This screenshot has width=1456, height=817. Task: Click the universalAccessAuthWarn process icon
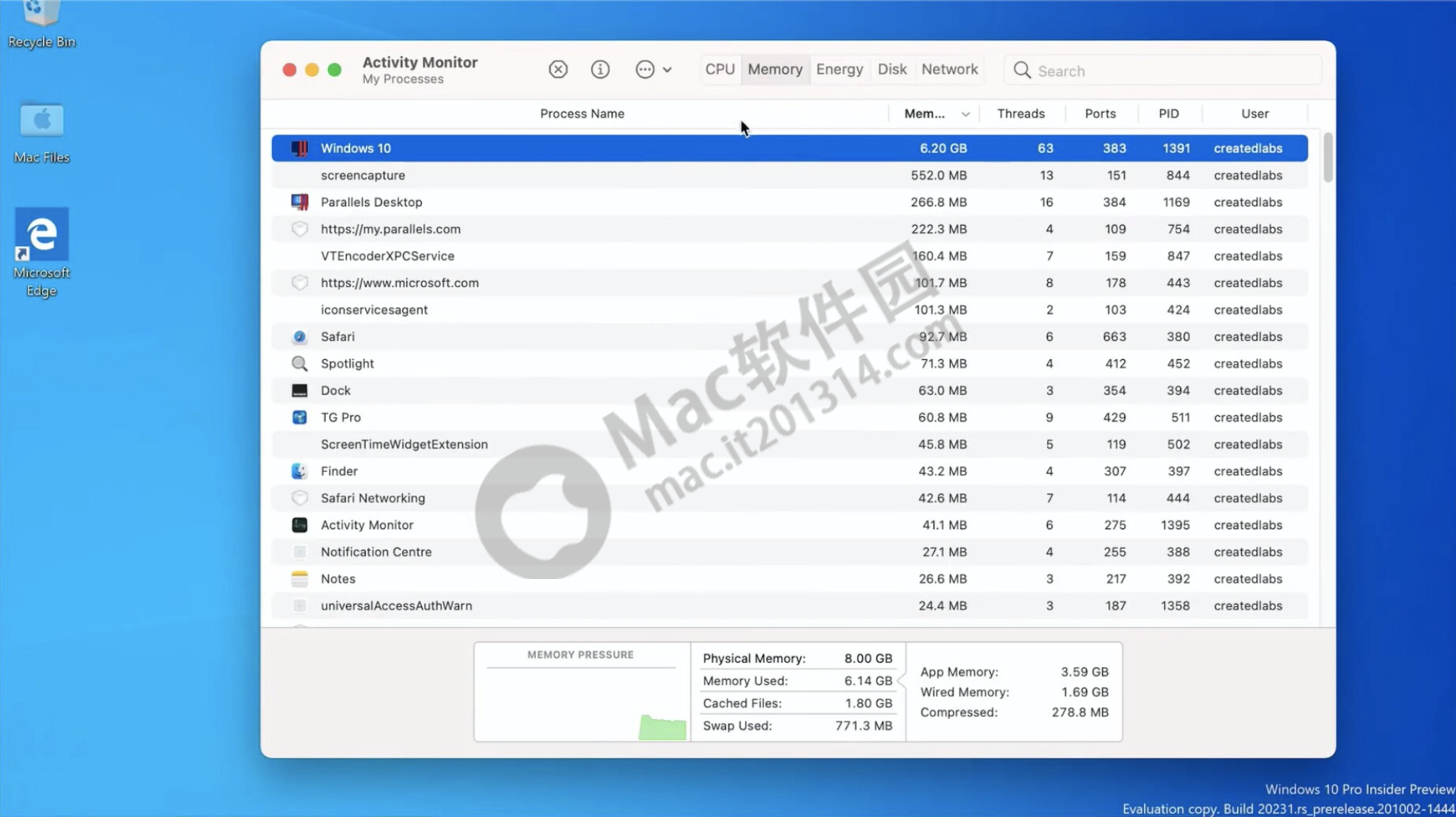[x=300, y=606]
